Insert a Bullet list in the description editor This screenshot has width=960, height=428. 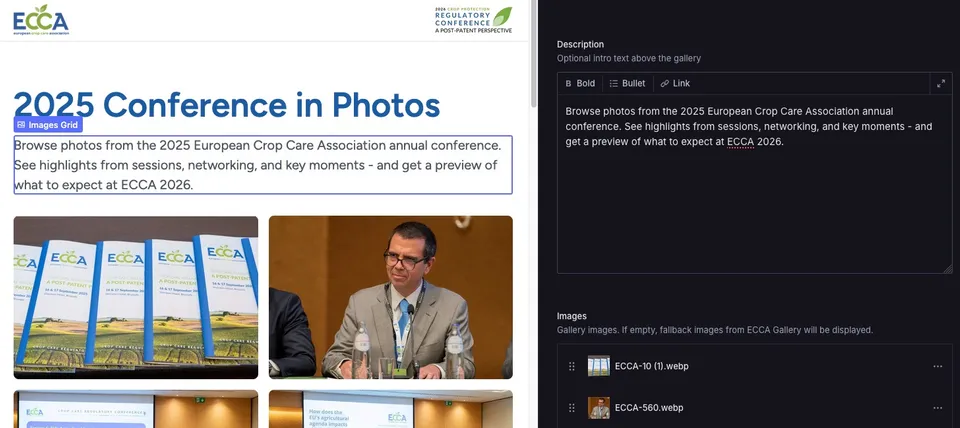pyautogui.click(x=628, y=83)
